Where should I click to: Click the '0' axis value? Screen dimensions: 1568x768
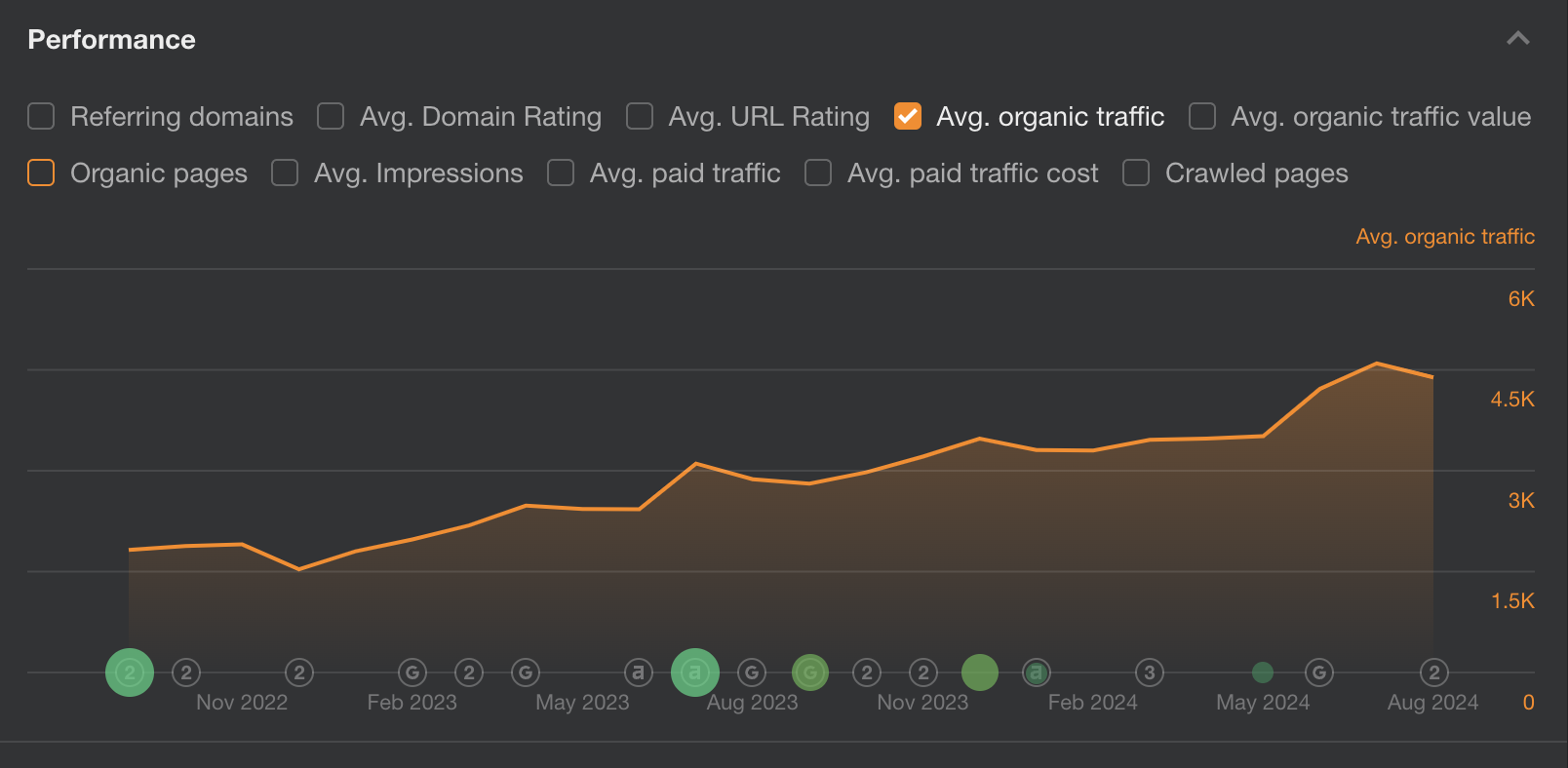1529,703
